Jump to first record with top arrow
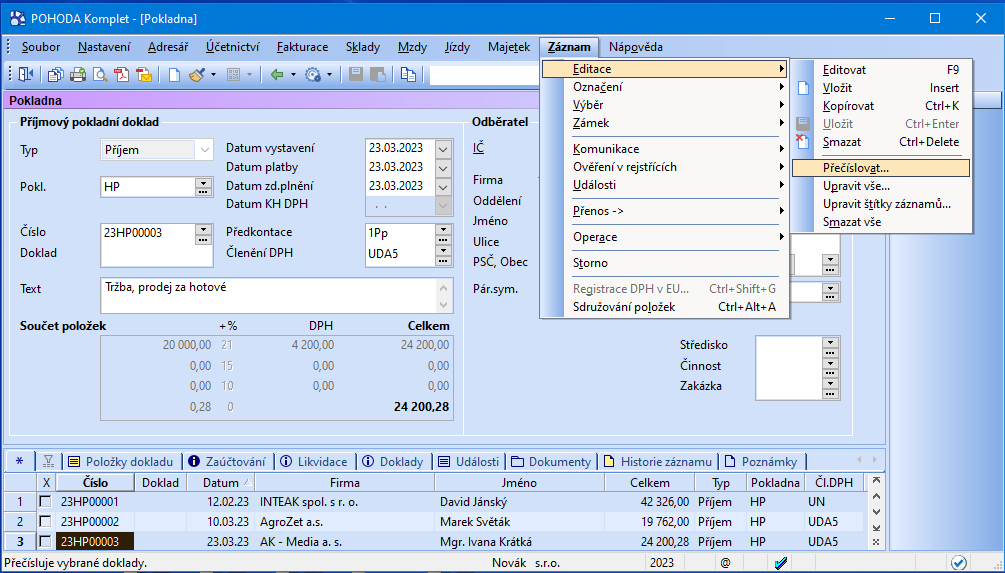 (876, 480)
